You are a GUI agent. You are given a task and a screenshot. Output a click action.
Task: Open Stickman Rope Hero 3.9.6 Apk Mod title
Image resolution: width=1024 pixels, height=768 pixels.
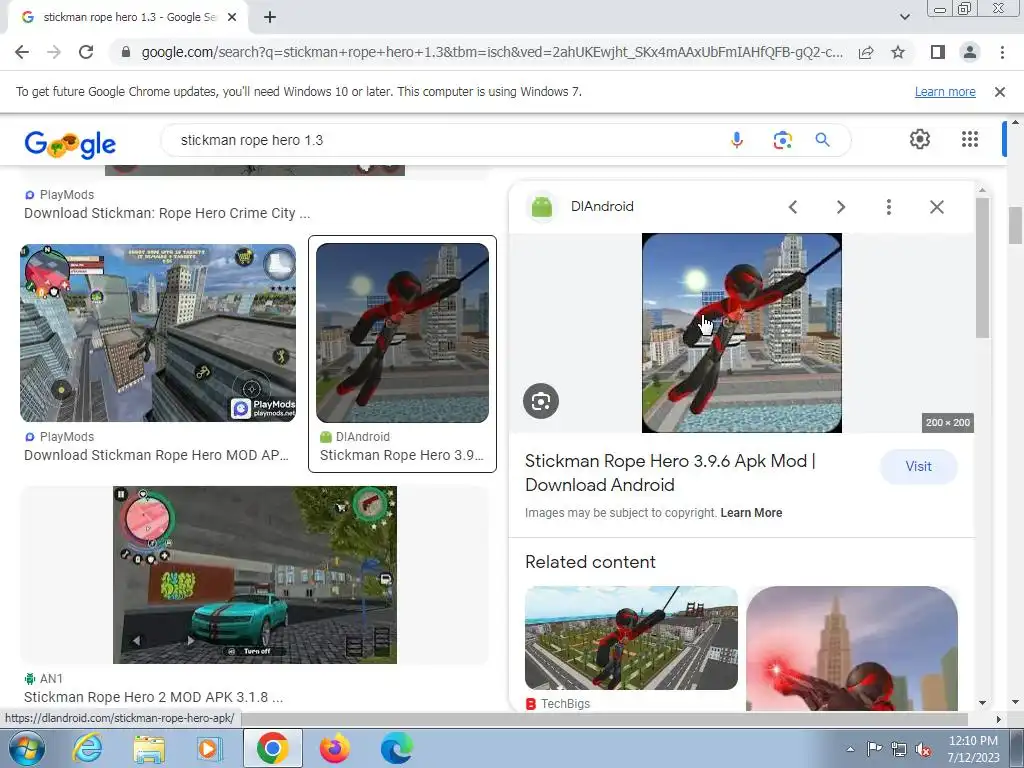671,473
